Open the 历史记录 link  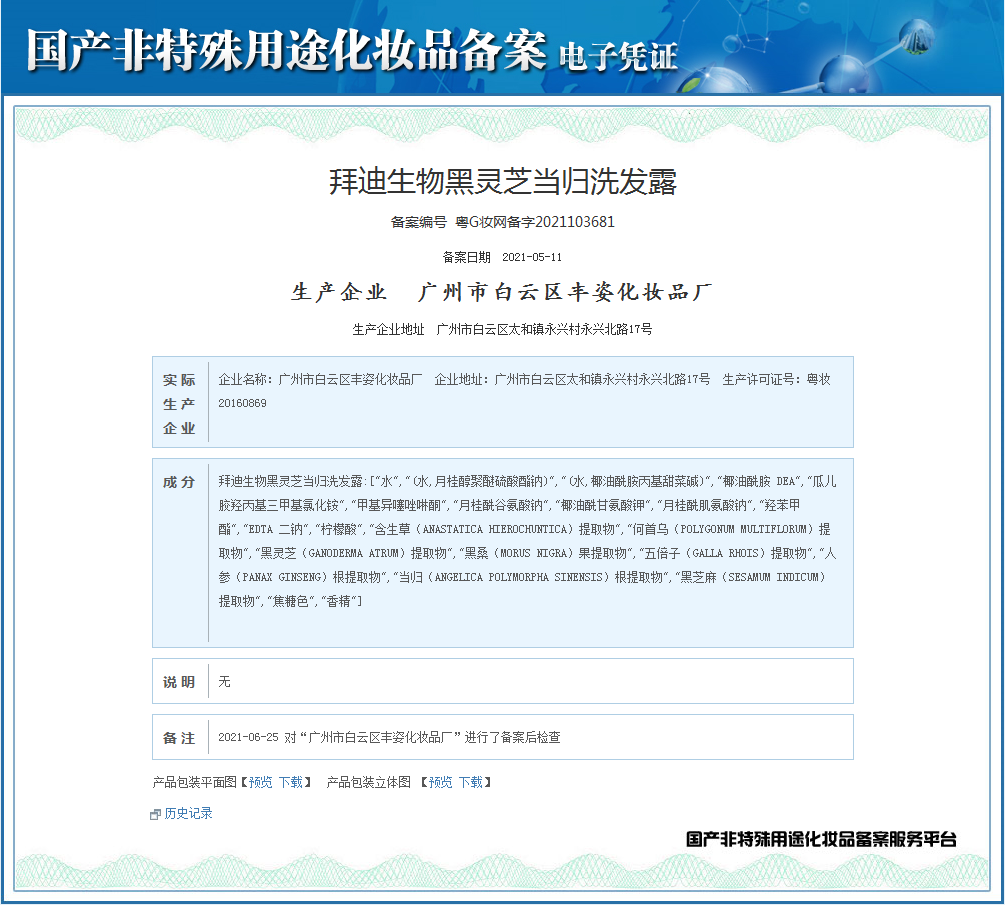click(189, 814)
